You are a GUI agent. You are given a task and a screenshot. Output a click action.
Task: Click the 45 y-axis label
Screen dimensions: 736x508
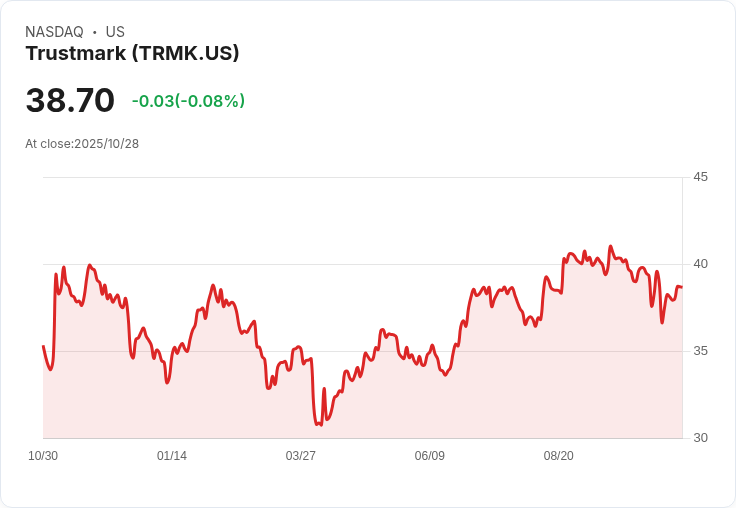pyautogui.click(x=700, y=177)
